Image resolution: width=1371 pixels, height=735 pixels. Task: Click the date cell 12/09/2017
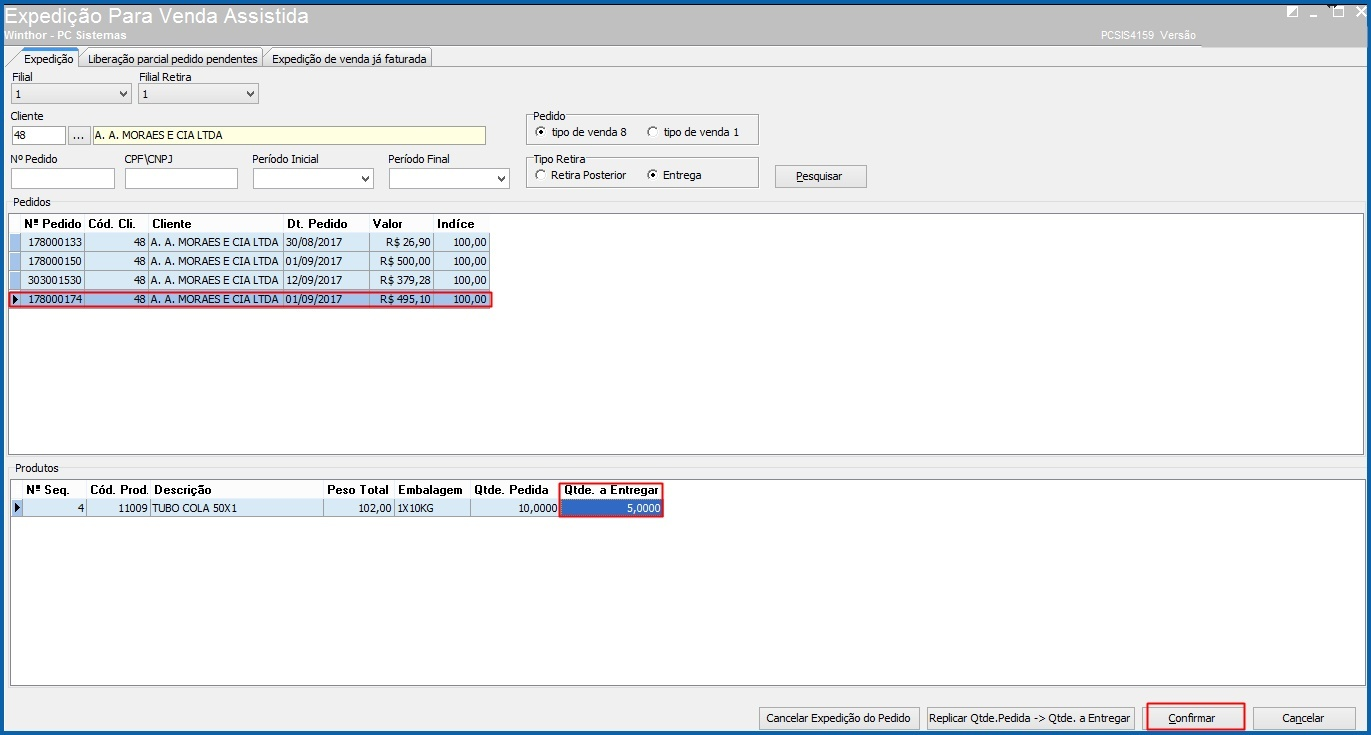(326, 280)
